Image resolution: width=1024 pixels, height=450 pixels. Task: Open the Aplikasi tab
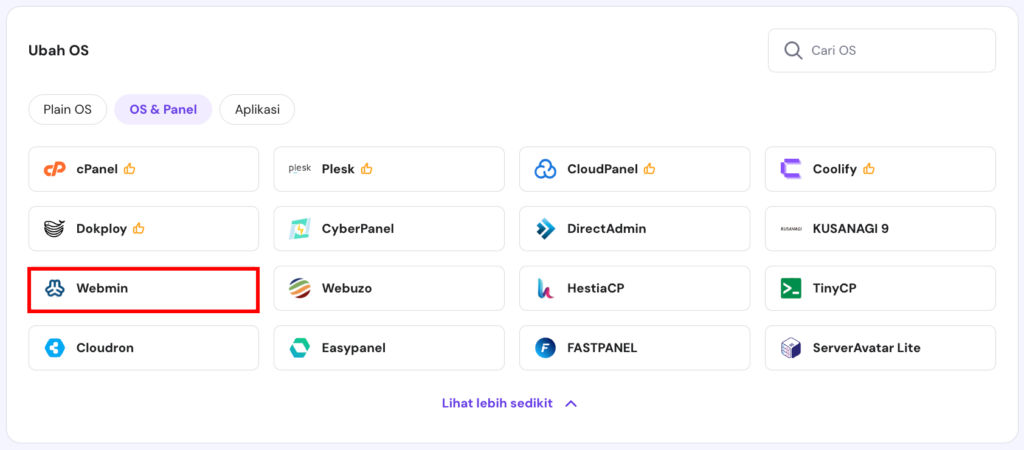point(257,109)
